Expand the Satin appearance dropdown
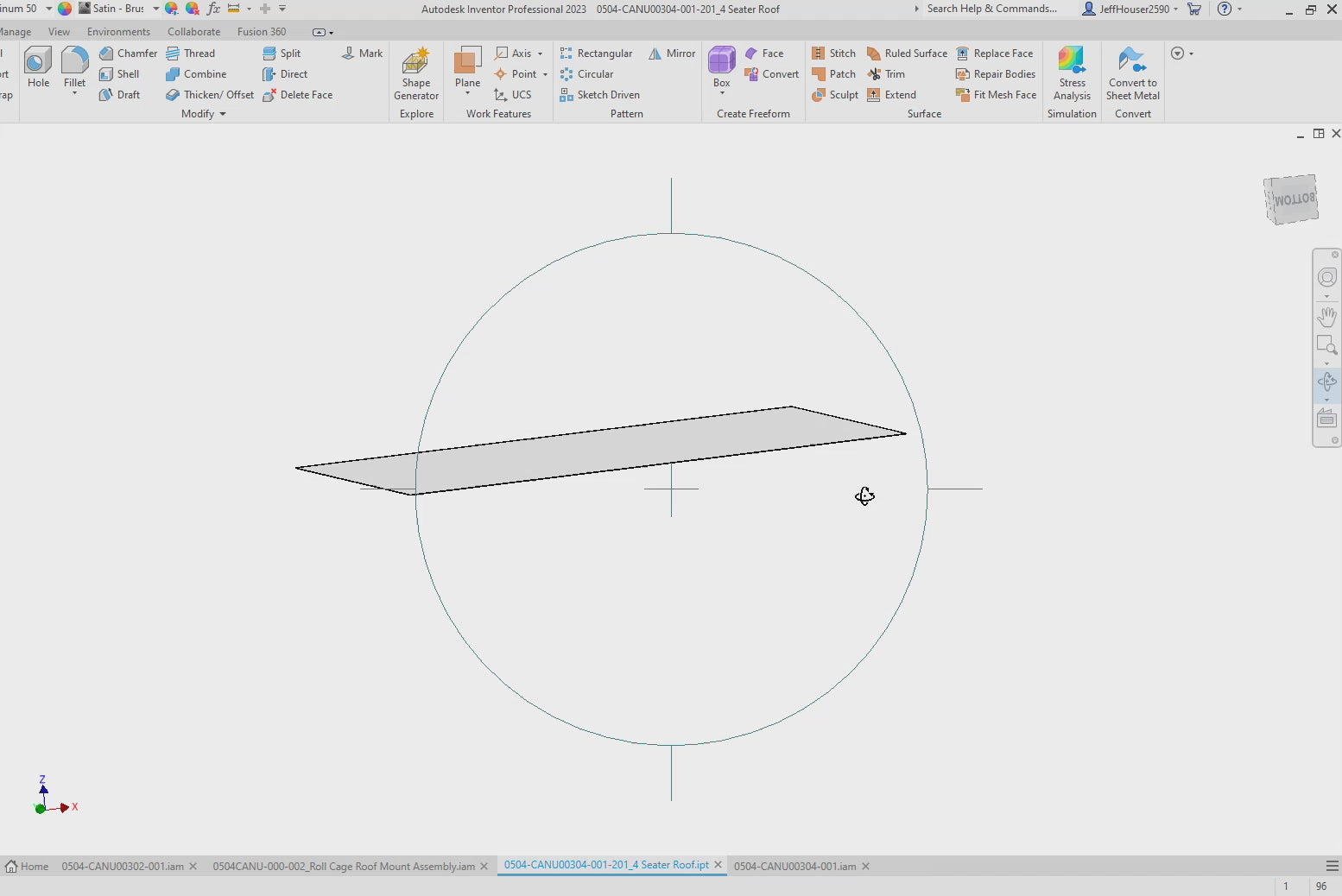1342x896 pixels. [155, 9]
